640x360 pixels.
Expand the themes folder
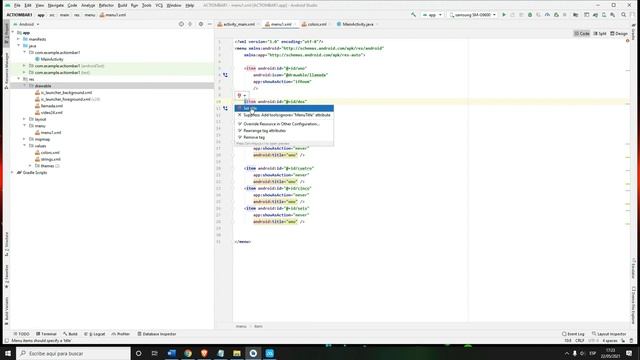(30, 166)
